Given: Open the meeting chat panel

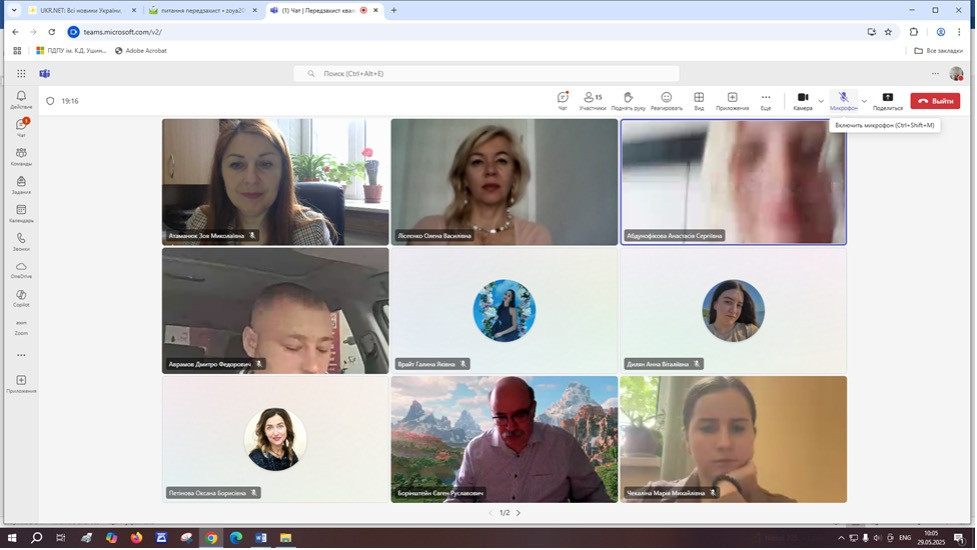Looking at the screenshot, I should click(x=563, y=100).
